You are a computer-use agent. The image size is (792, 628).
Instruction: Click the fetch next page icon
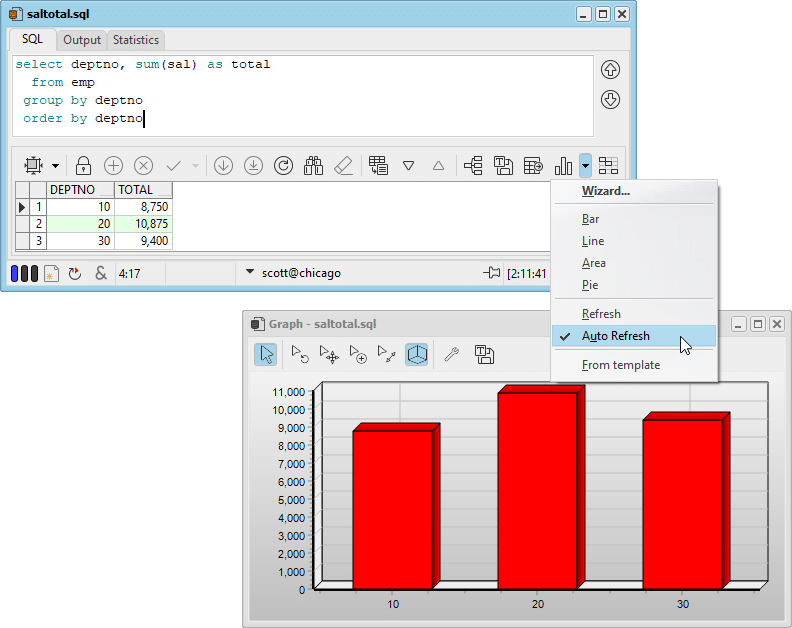click(223, 165)
